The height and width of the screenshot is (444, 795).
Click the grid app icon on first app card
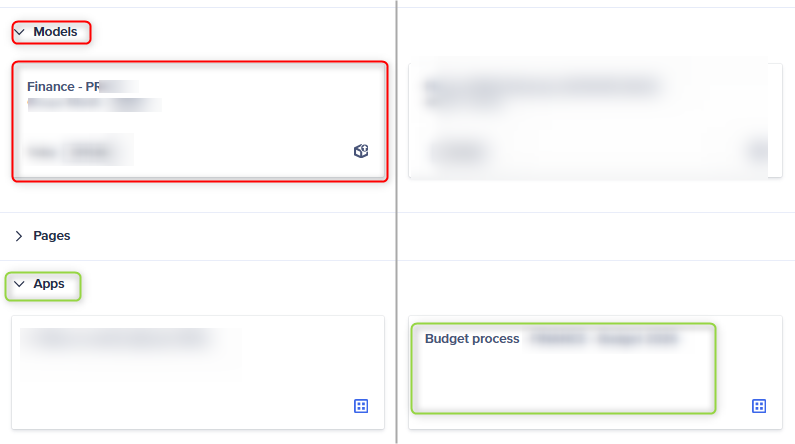tap(361, 406)
